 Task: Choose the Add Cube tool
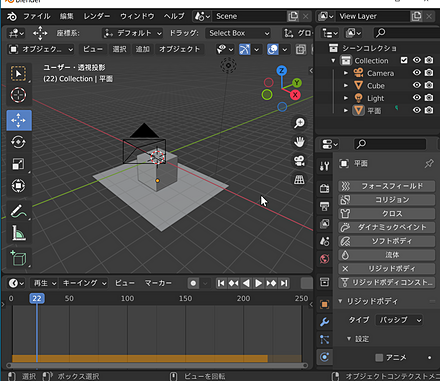coord(18,258)
